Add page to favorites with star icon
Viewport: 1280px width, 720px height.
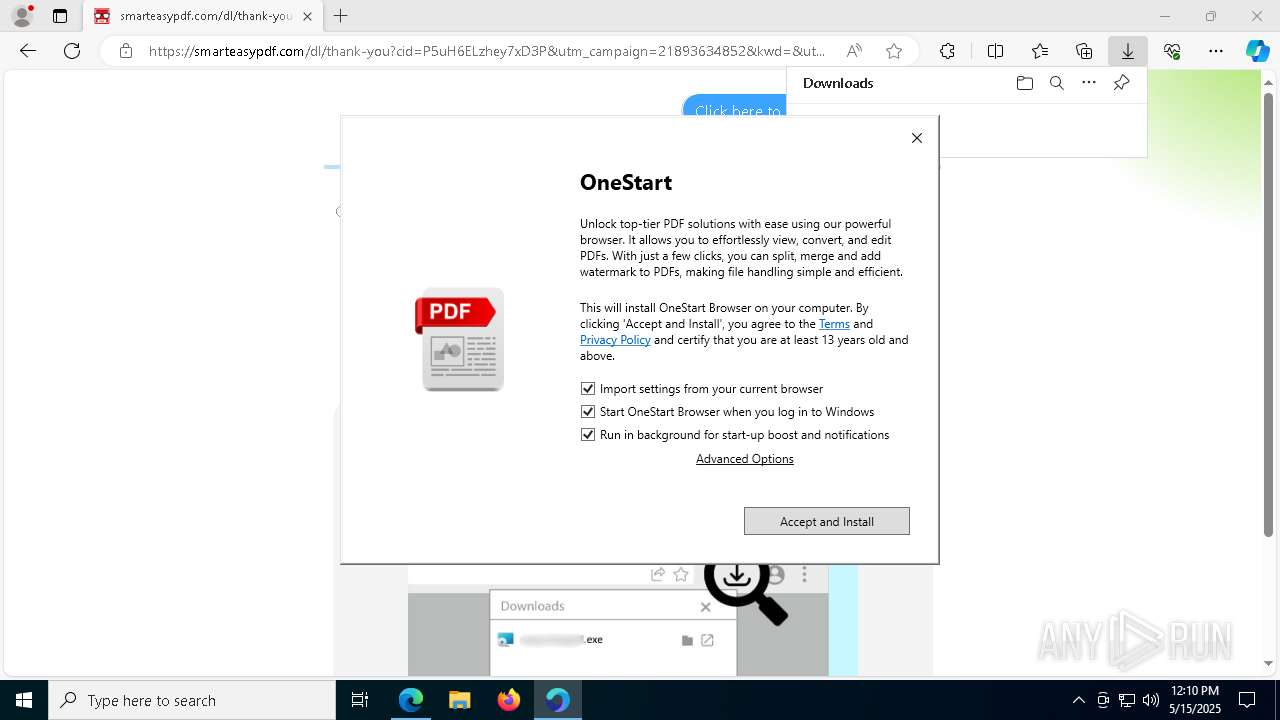pyautogui.click(x=894, y=51)
